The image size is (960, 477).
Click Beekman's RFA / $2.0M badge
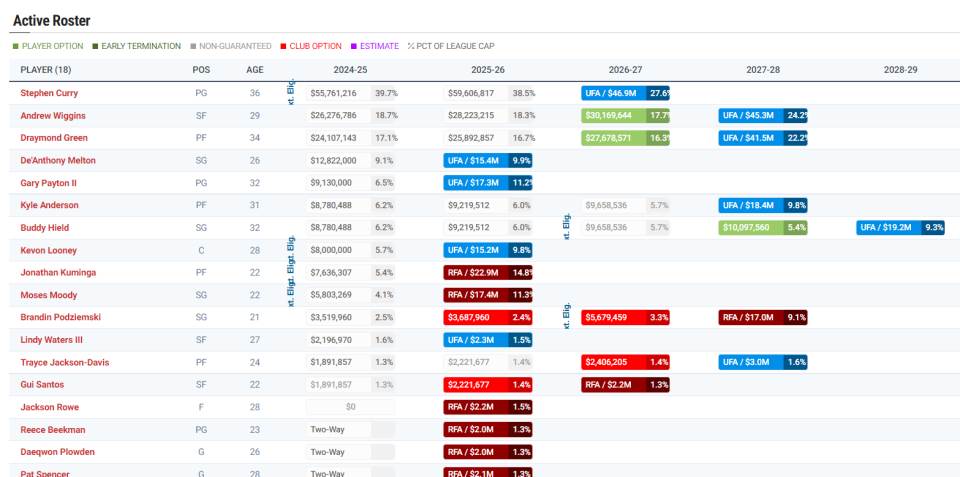(488, 430)
